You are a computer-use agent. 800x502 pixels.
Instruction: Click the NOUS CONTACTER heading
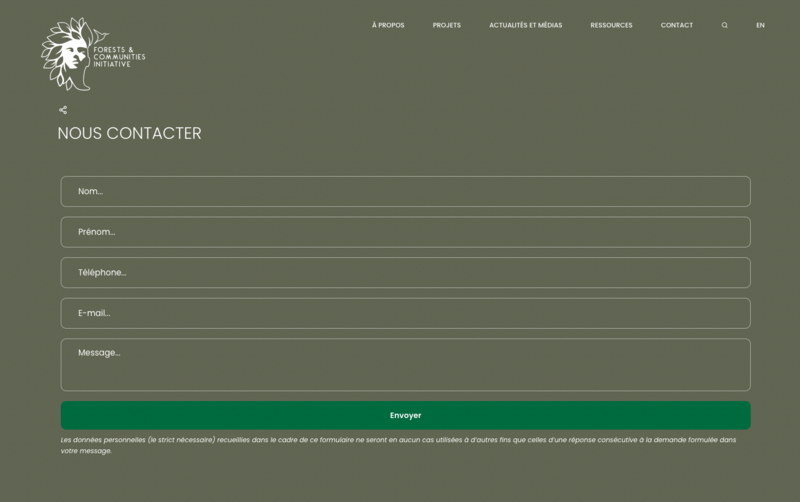click(x=129, y=133)
